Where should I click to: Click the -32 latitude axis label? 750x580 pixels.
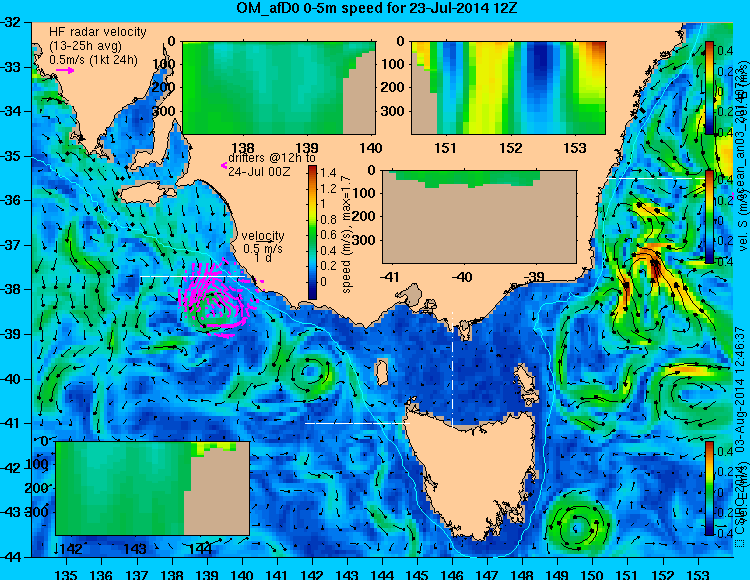tap(12, 22)
